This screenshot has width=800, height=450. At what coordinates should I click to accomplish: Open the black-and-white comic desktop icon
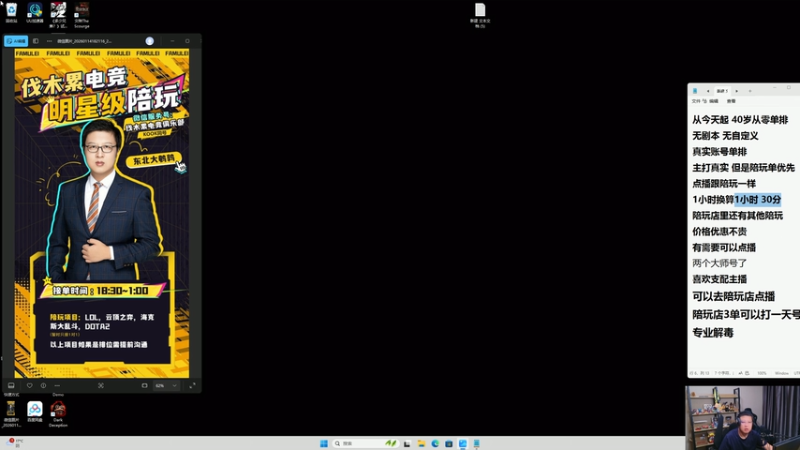coord(58,15)
